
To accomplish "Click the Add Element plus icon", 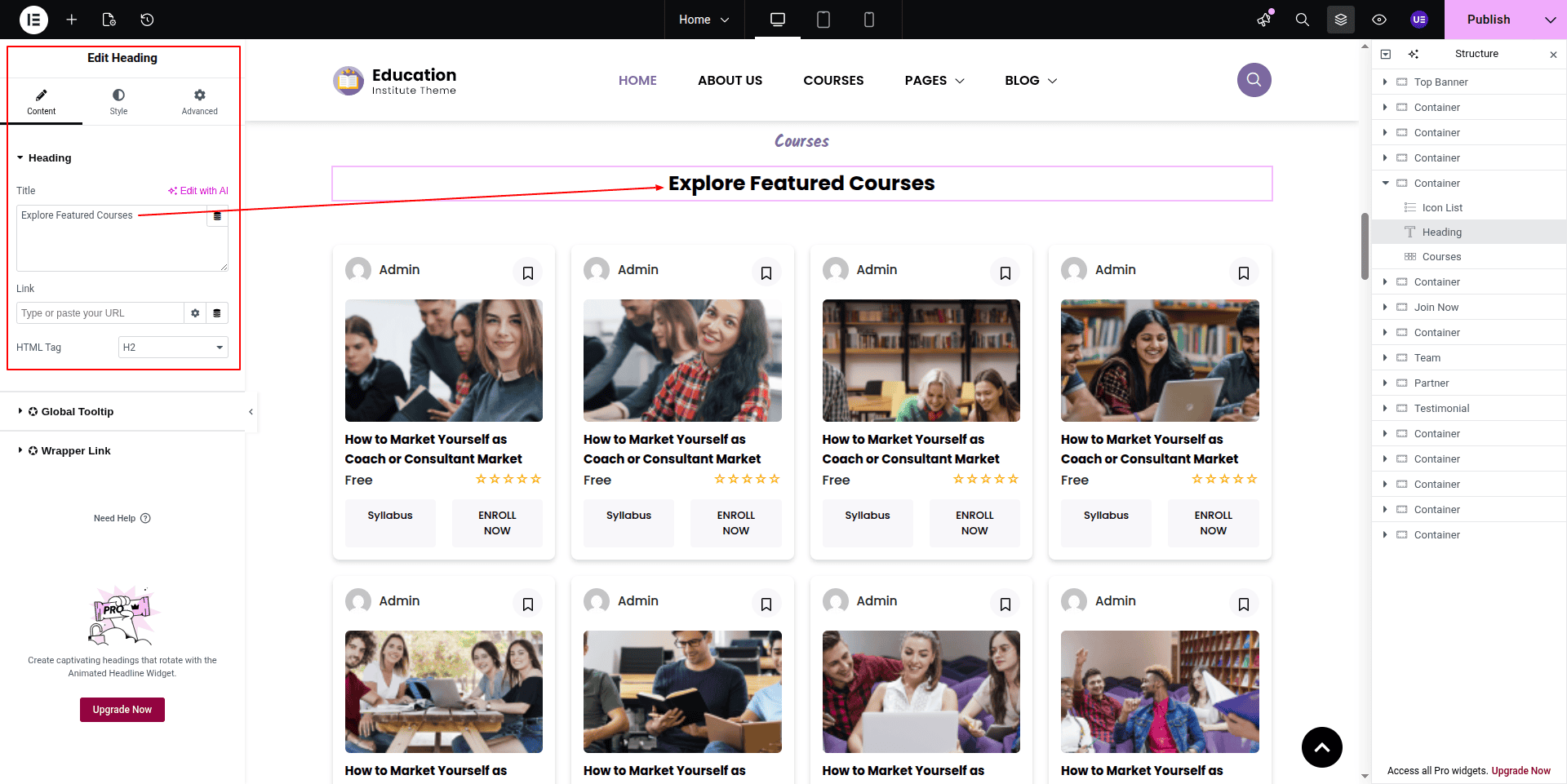I will (x=72, y=20).
